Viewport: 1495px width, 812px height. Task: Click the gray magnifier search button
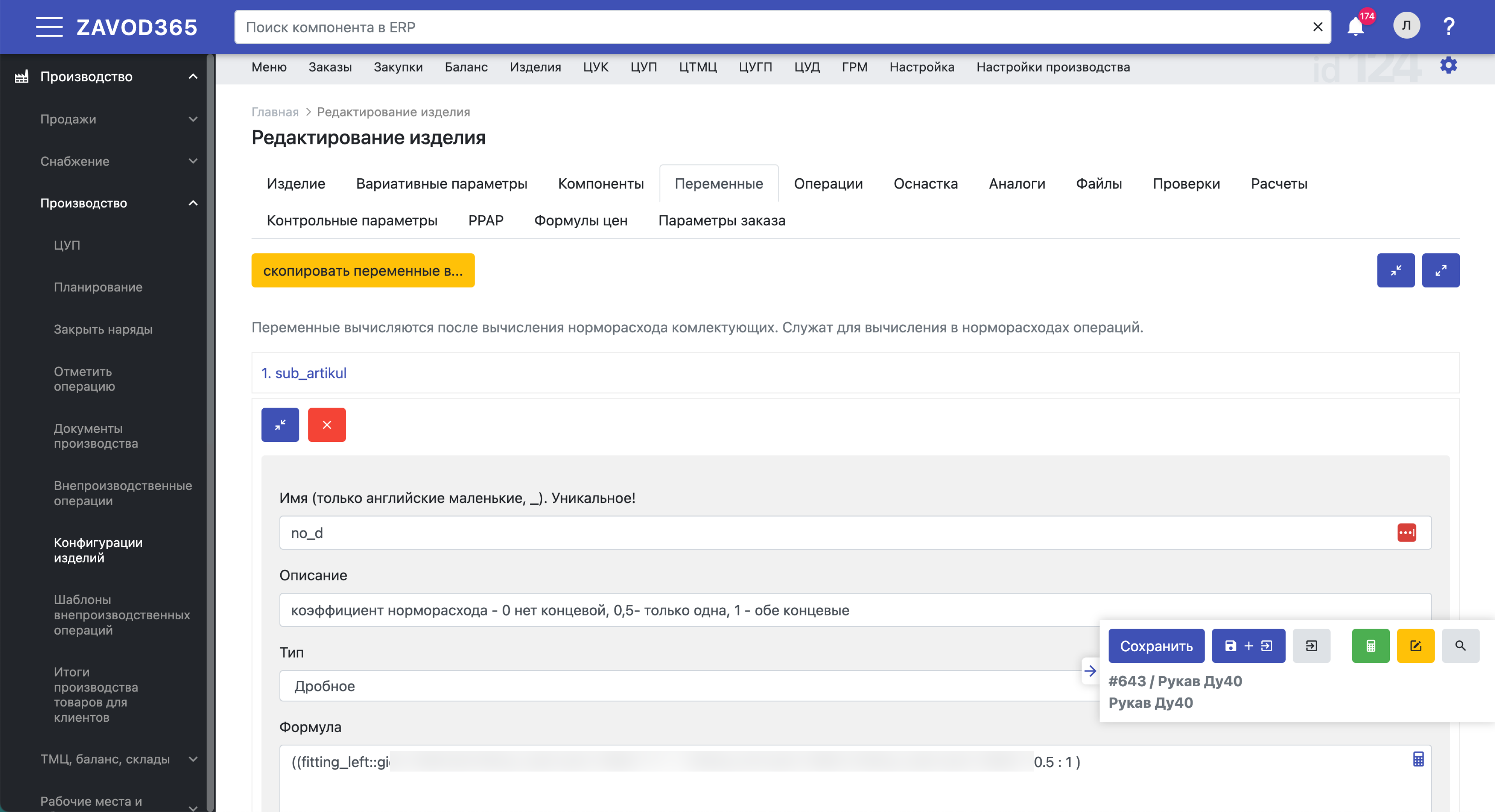(1460, 646)
